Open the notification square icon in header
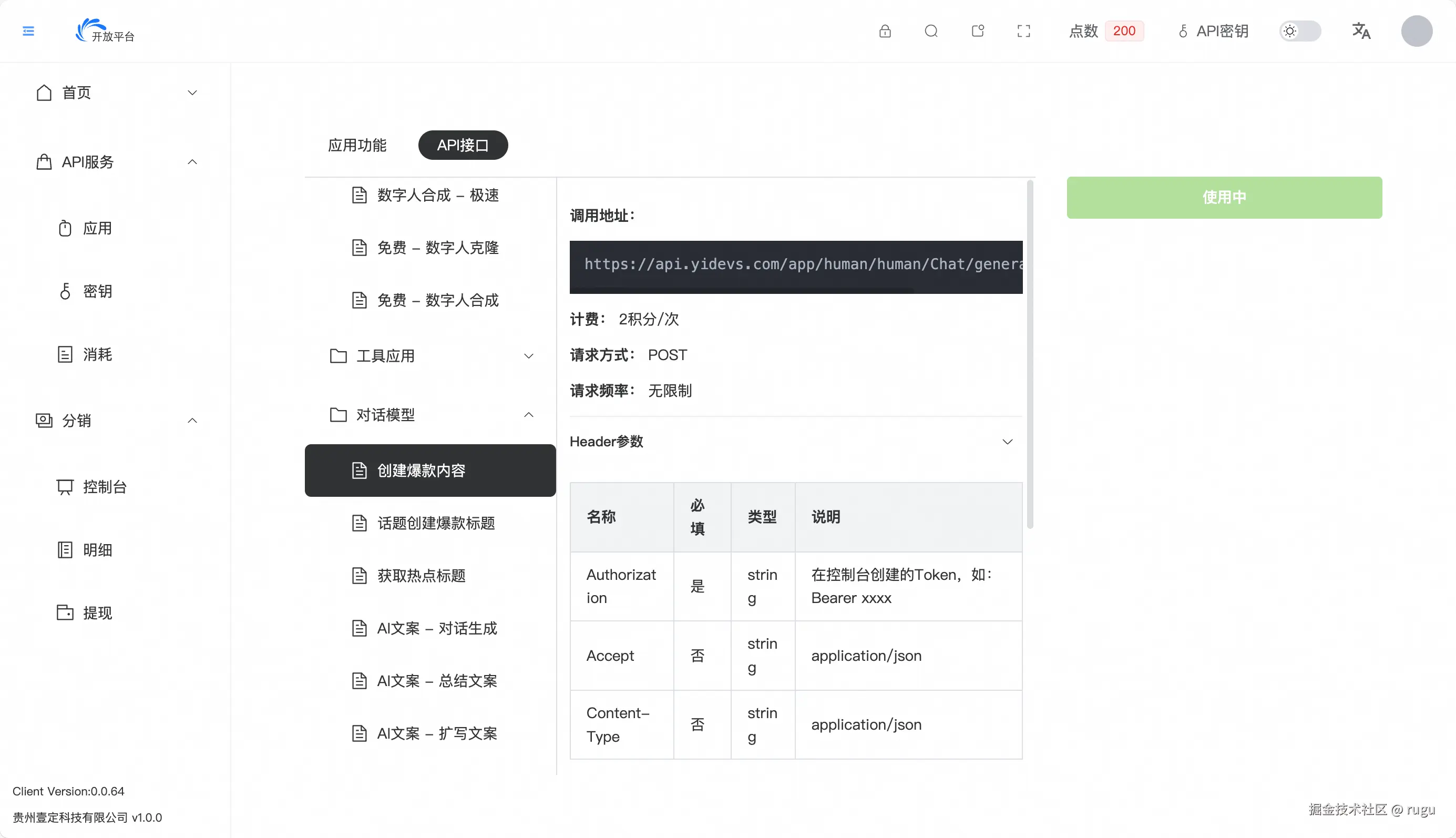This screenshot has height=838, width=1456. [x=977, y=31]
